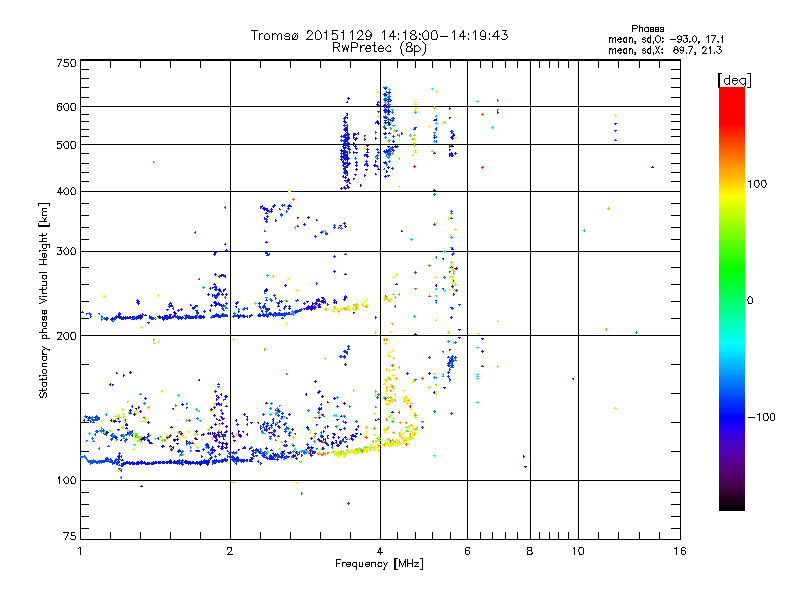Image resolution: width=800 pixels, height=600 pixels.
Task: Click the plot title 'Tromsø 20151129 14:18:00-14:19:43'
Action: click(379, 35)
